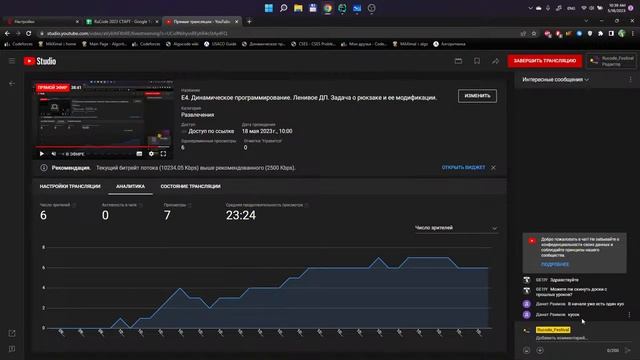Viewport: 640px width, 360px height.
Task: Open a new browser tab
Action: pyautogui.click(x=249, y=22)
